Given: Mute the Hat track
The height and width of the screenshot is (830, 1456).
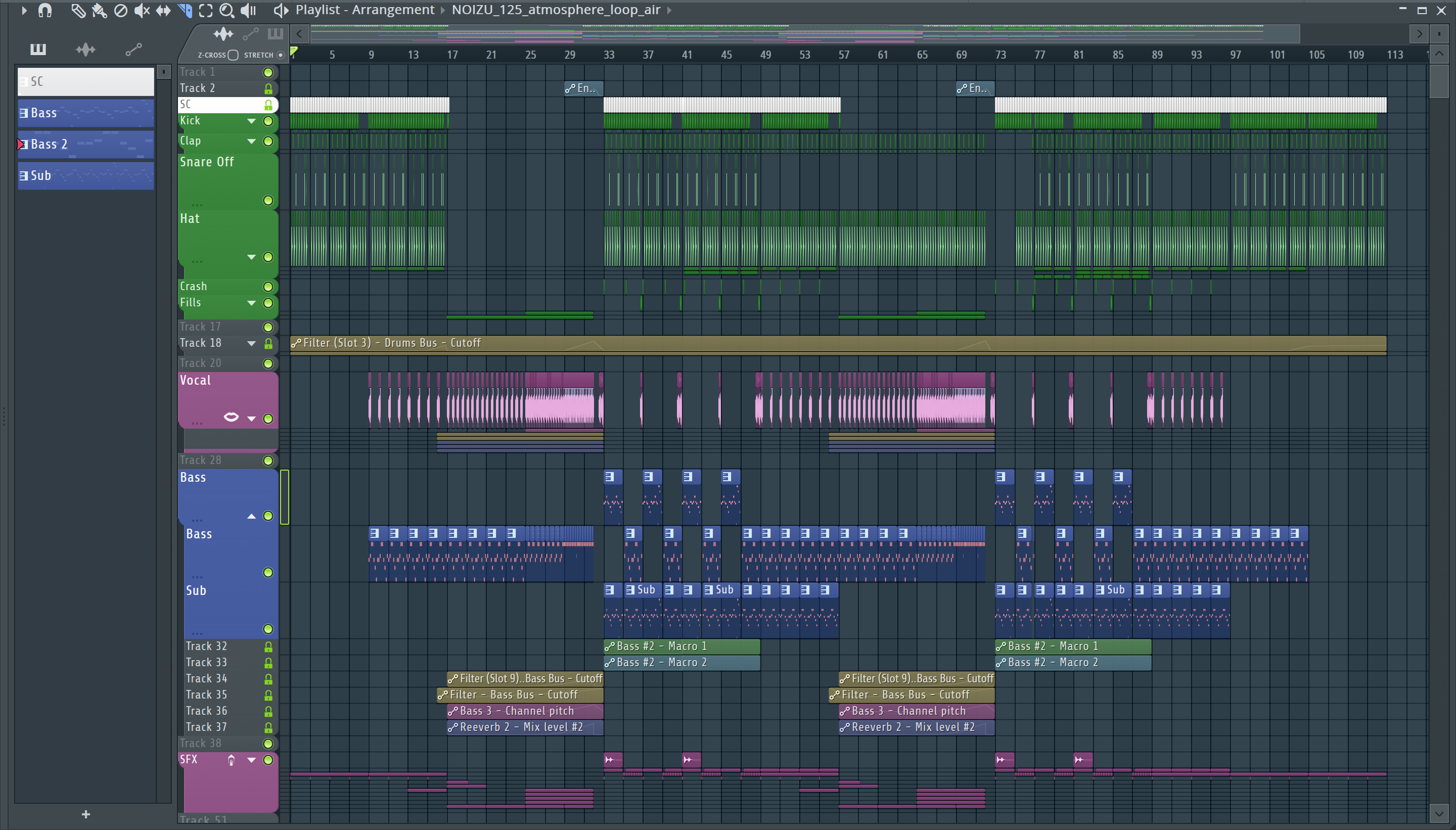Looking at the screenshot, I should tap(268, 257).
